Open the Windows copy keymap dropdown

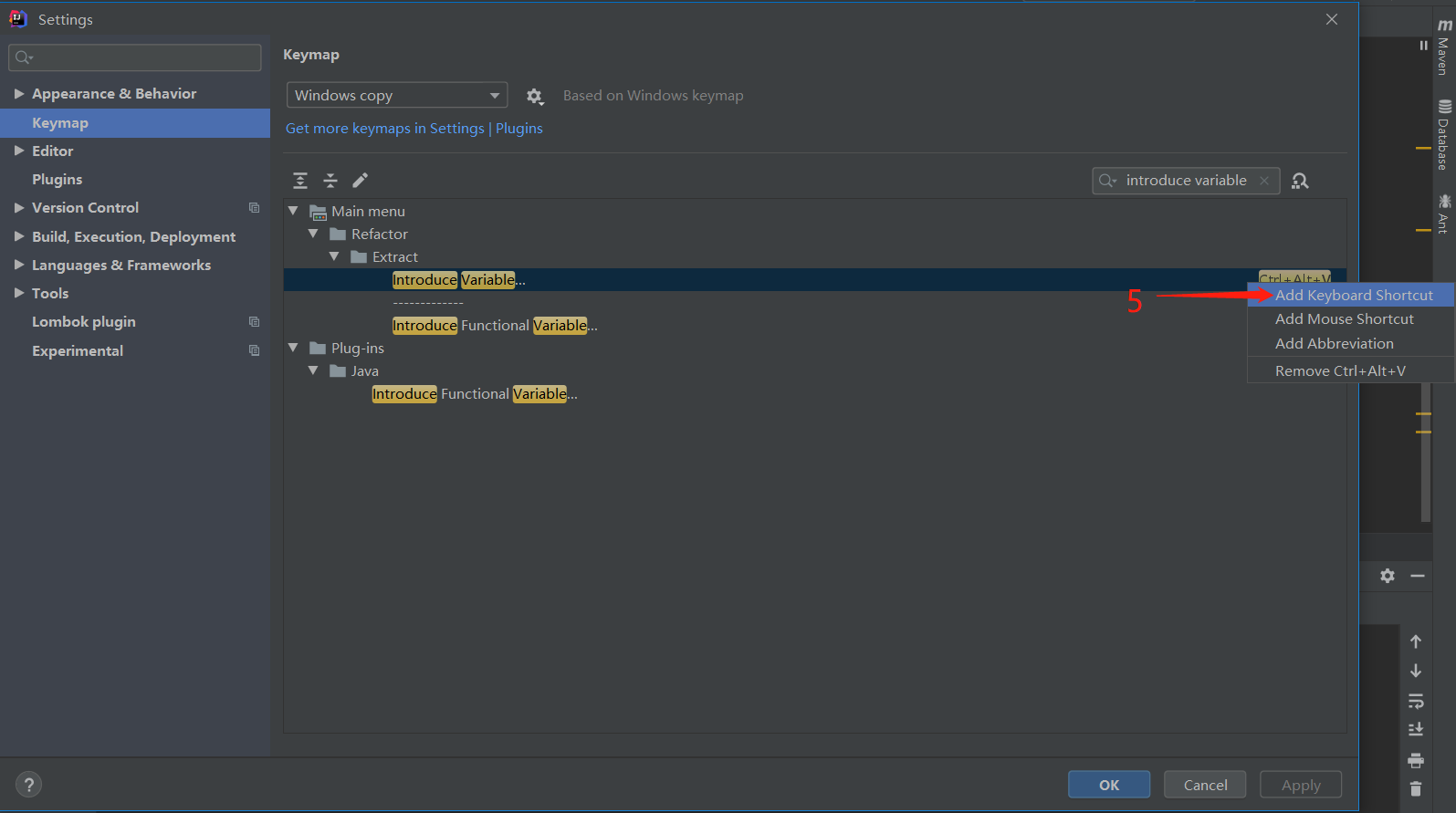(397, 95)
